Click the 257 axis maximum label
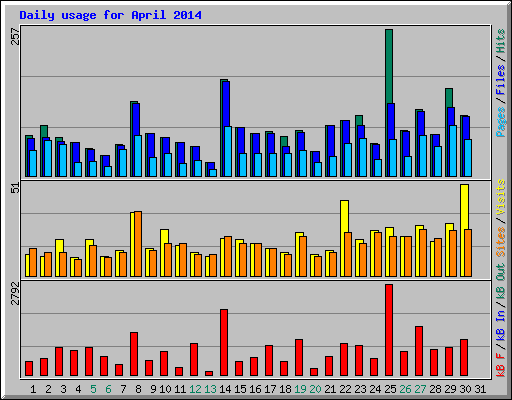512x400 pixels. [x=15, y=37]
